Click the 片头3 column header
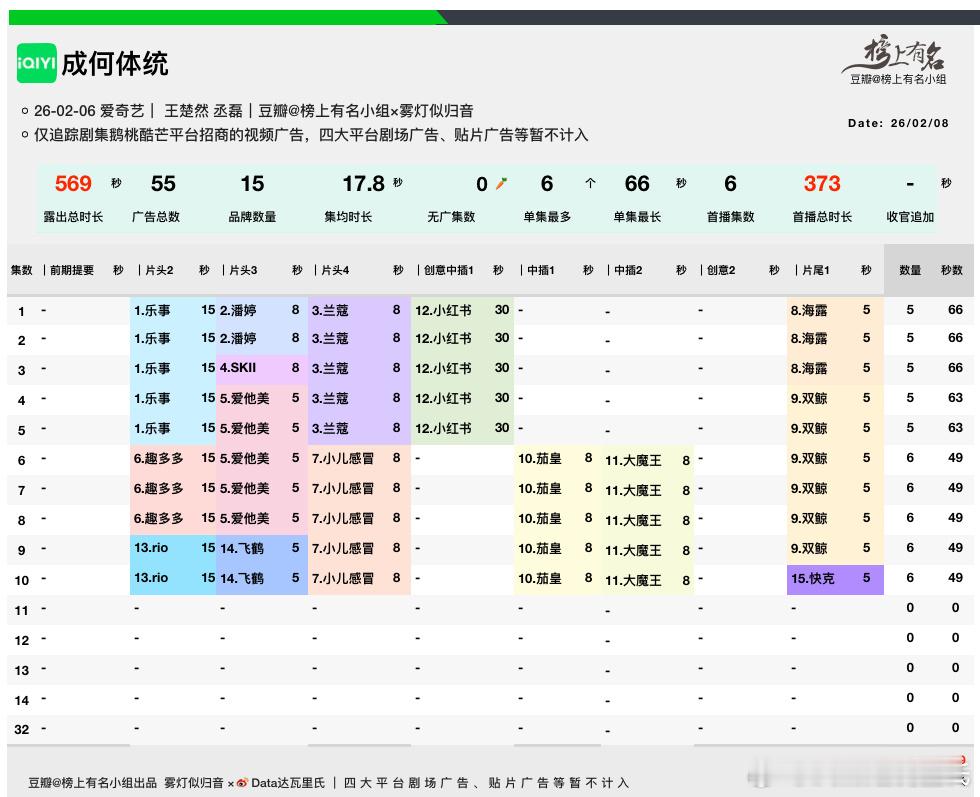The height and width of the screenshot is (797, 980). click(x=243, y=270)
